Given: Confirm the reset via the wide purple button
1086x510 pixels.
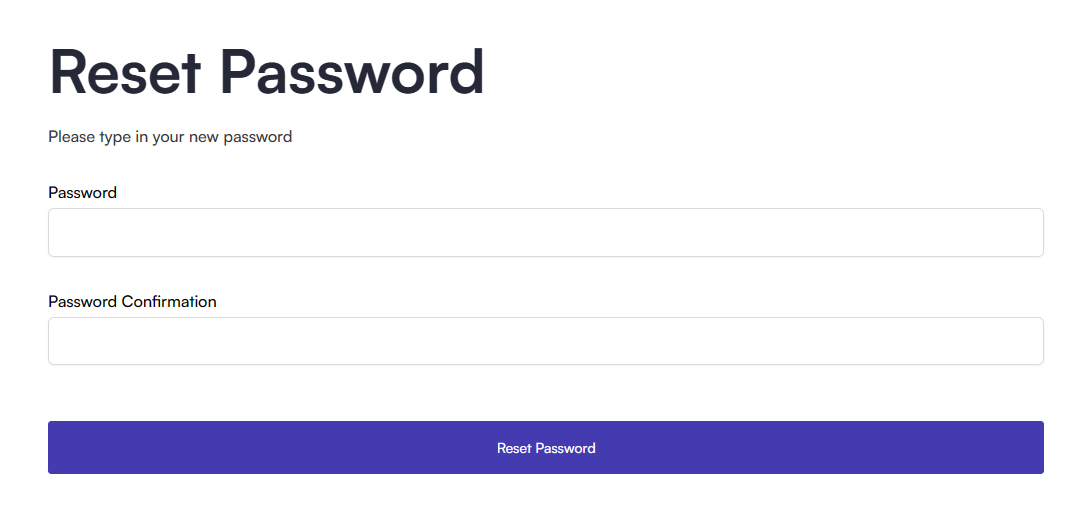Looking at the screenshot, I should click(x=546, y=448).
